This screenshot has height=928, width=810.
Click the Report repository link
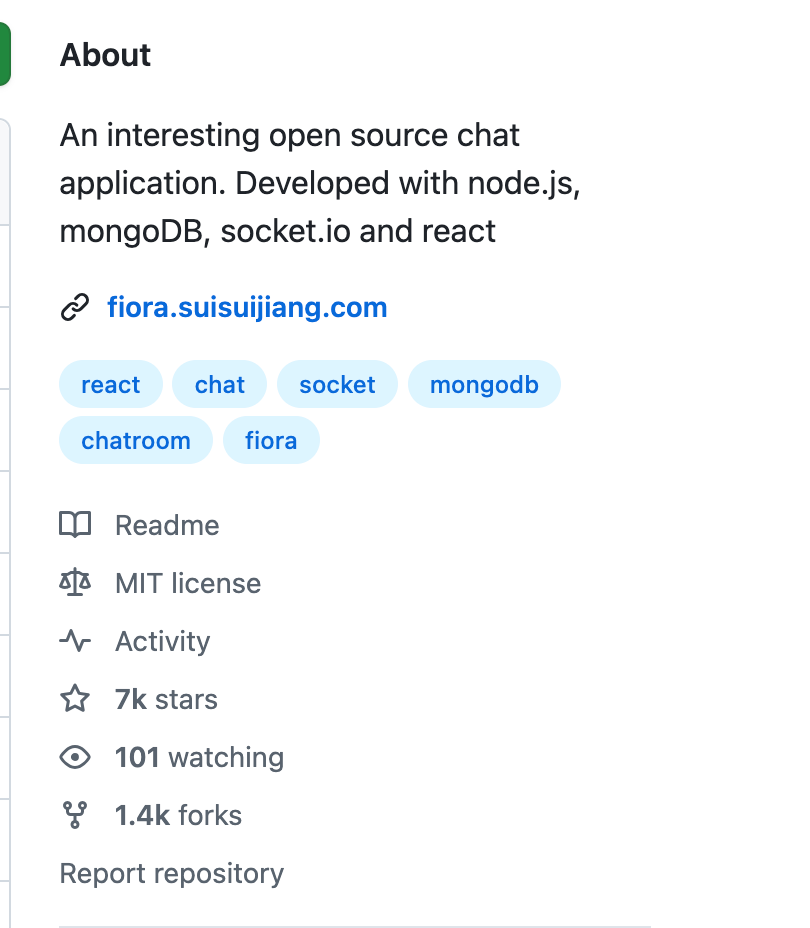tap(172, 873)
